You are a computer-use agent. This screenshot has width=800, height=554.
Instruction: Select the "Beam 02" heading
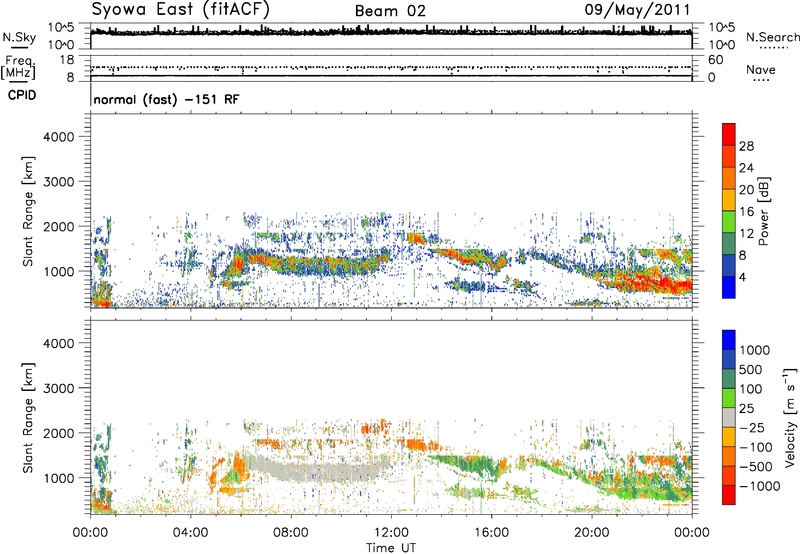(x=390, y=11)
